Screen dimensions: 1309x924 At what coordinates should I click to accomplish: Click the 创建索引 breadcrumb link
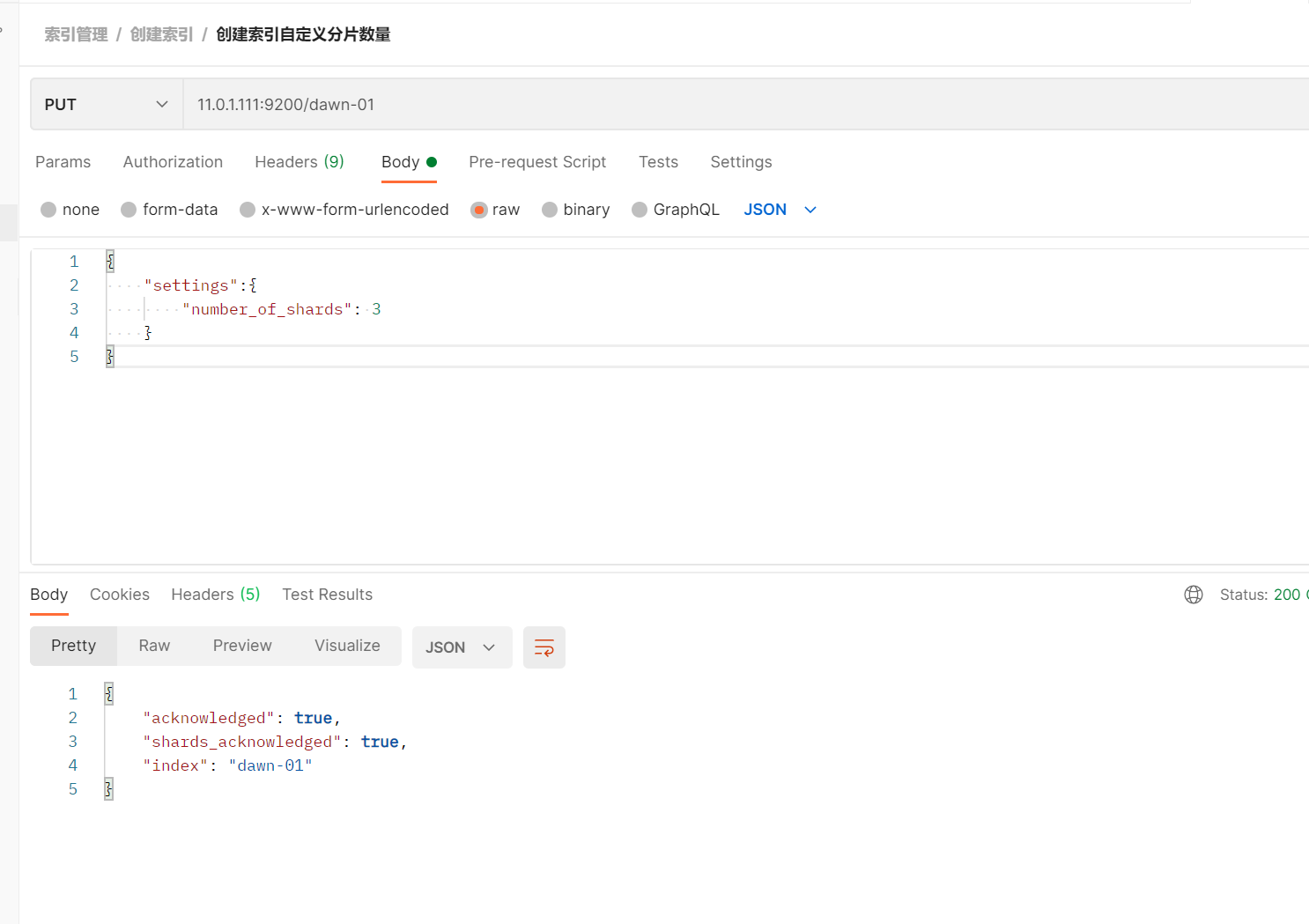tap(161, 34)
